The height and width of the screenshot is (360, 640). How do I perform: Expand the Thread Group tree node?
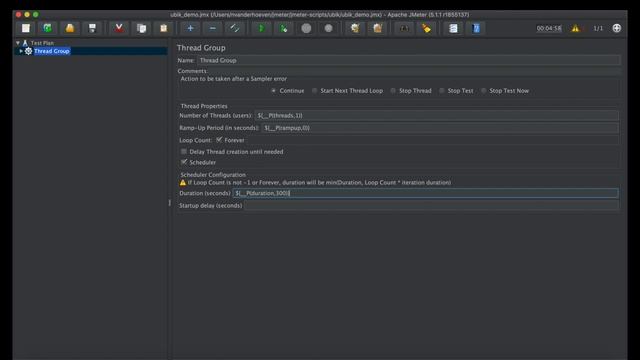click(x=21, y=51)
